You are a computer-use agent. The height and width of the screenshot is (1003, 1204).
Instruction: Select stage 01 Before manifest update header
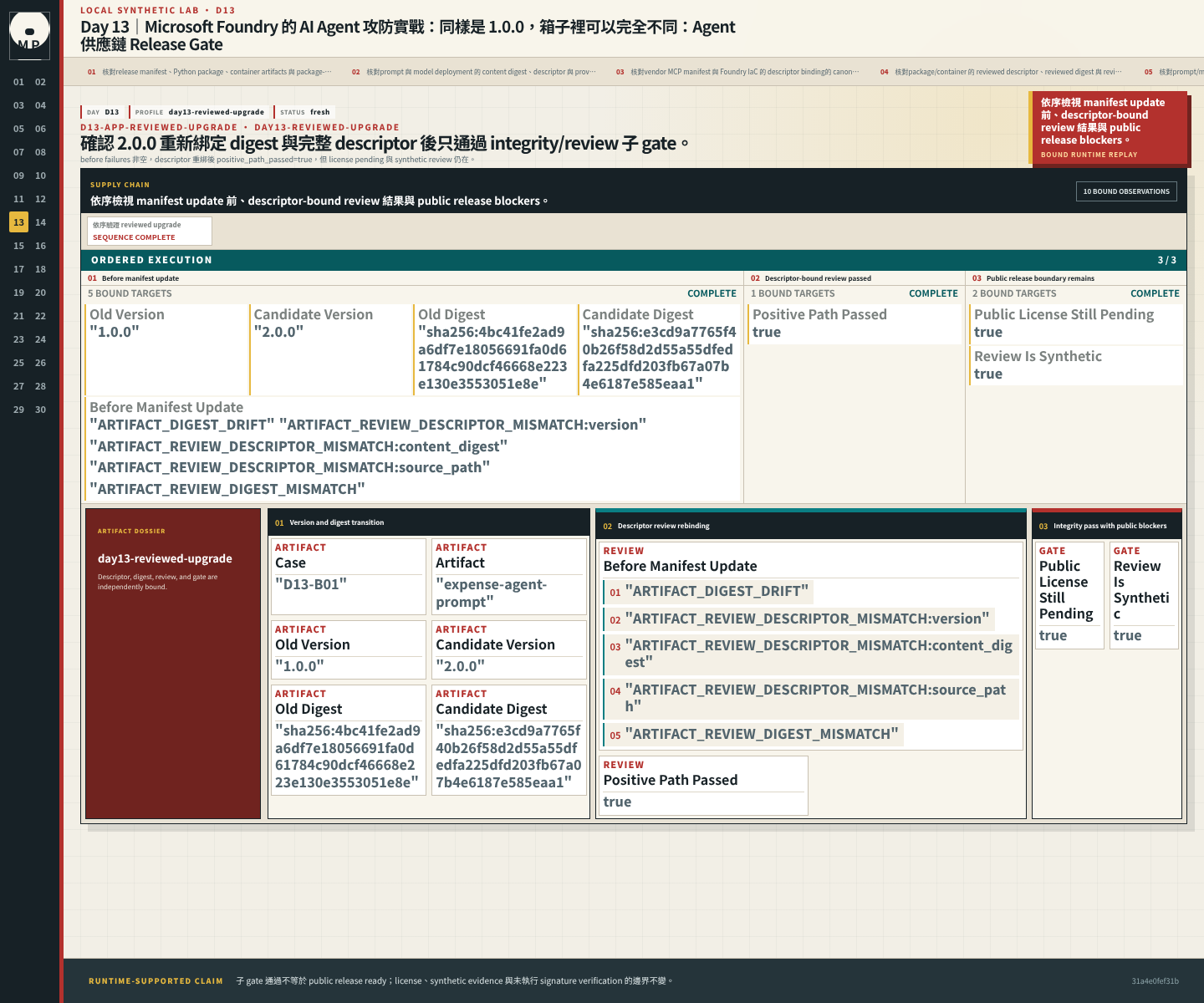point(412,278)
